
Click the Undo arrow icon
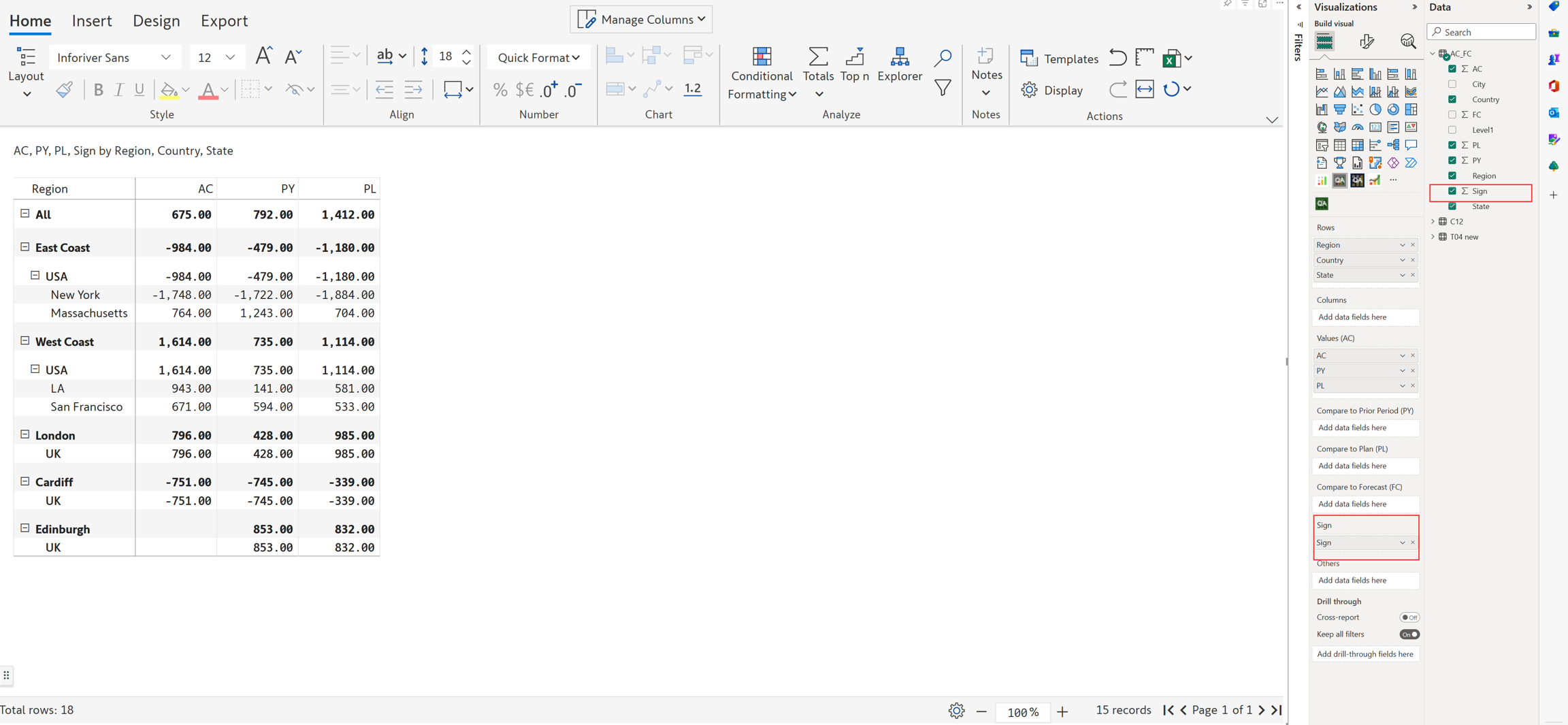1117,58
